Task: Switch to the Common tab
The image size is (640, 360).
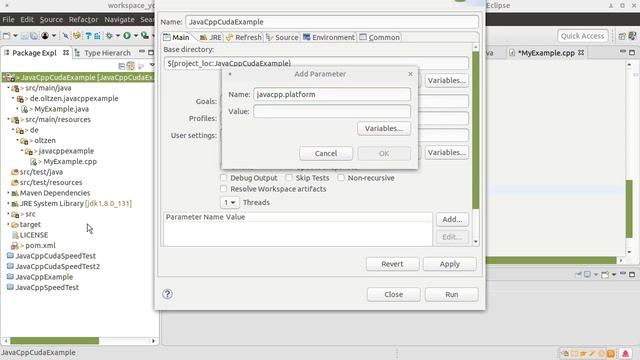Action: (x=380, y=37)
